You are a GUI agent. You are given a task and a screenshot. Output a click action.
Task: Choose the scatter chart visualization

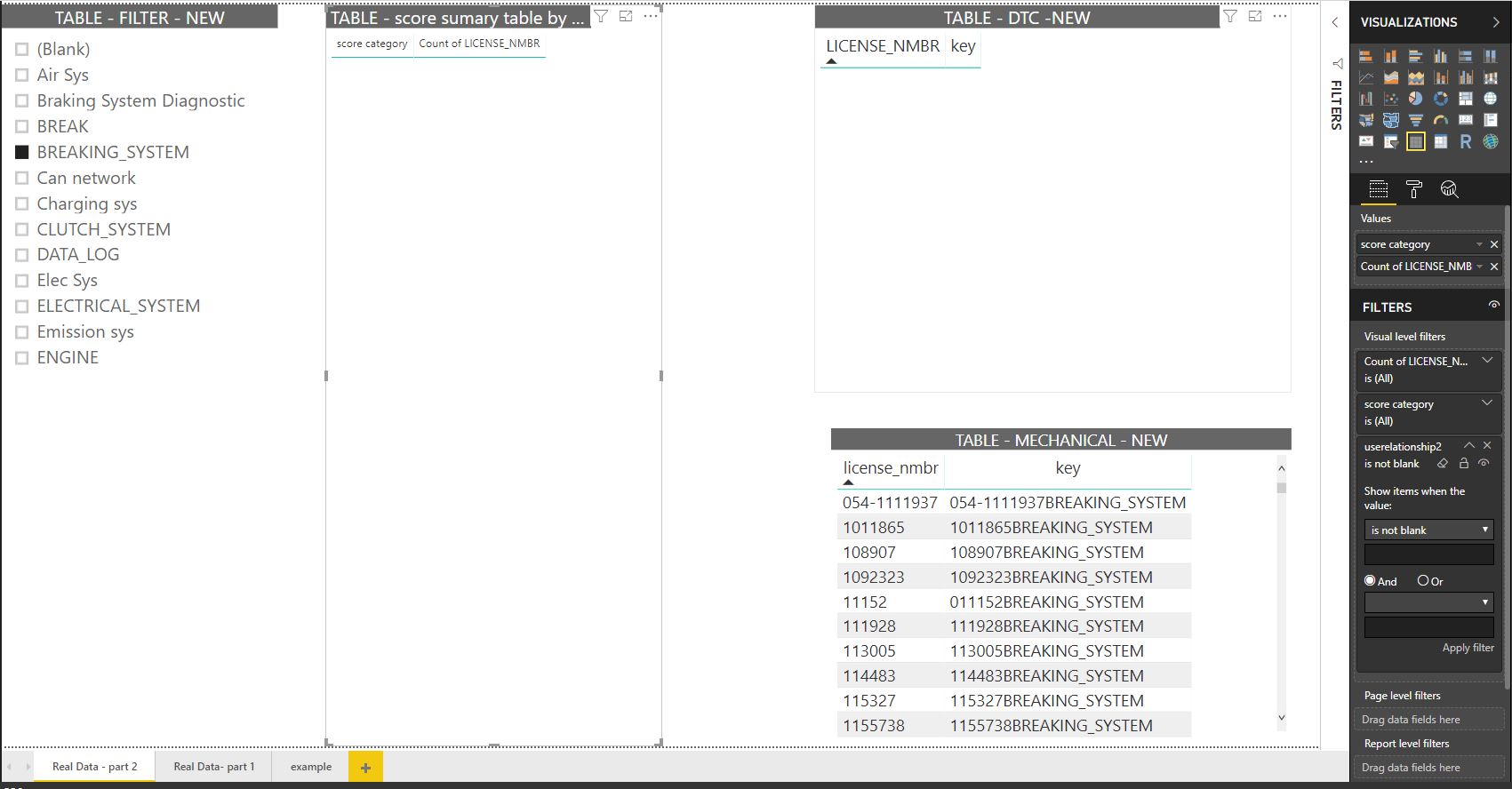[x=1391, y=99]
